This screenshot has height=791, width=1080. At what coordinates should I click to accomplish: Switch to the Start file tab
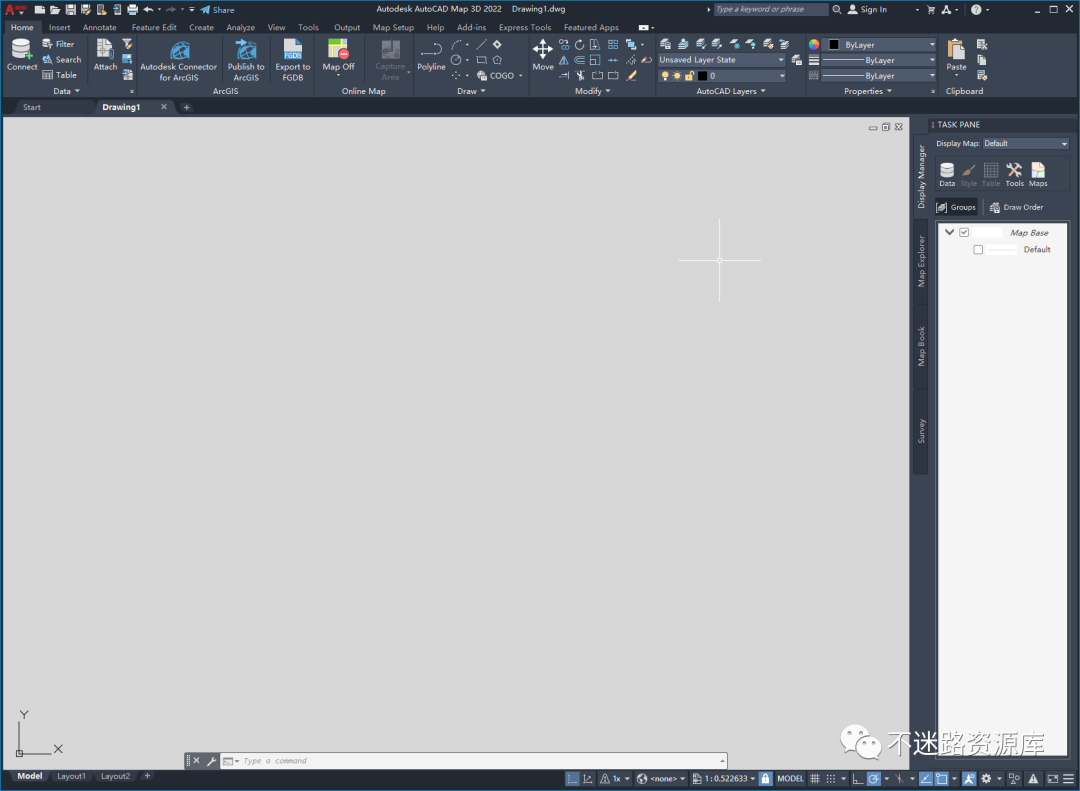coord(32,107)
